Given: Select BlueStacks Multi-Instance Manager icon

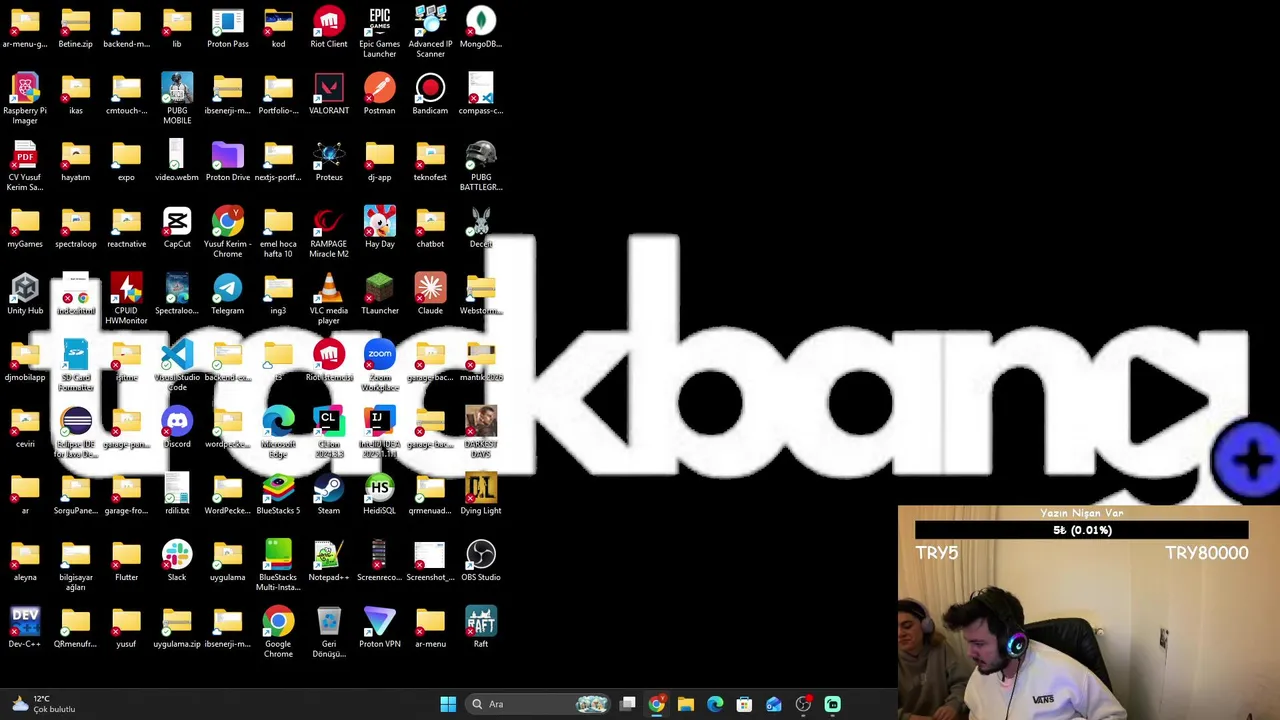Looking at the screenshot, I should click(x=278, y=566).
